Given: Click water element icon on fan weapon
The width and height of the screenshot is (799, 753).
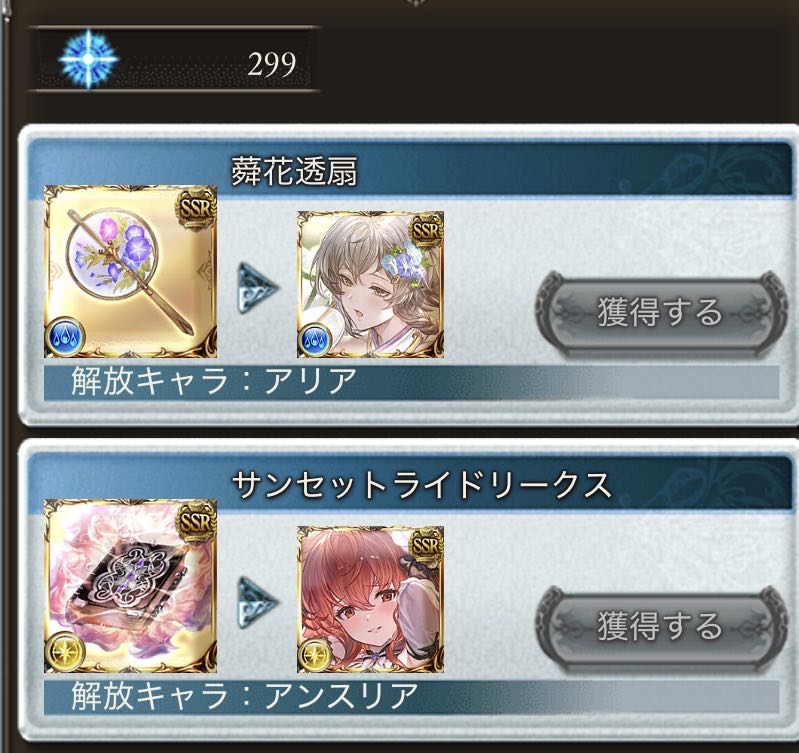Looking at the screenshot, I should click(x=65, y=336).
